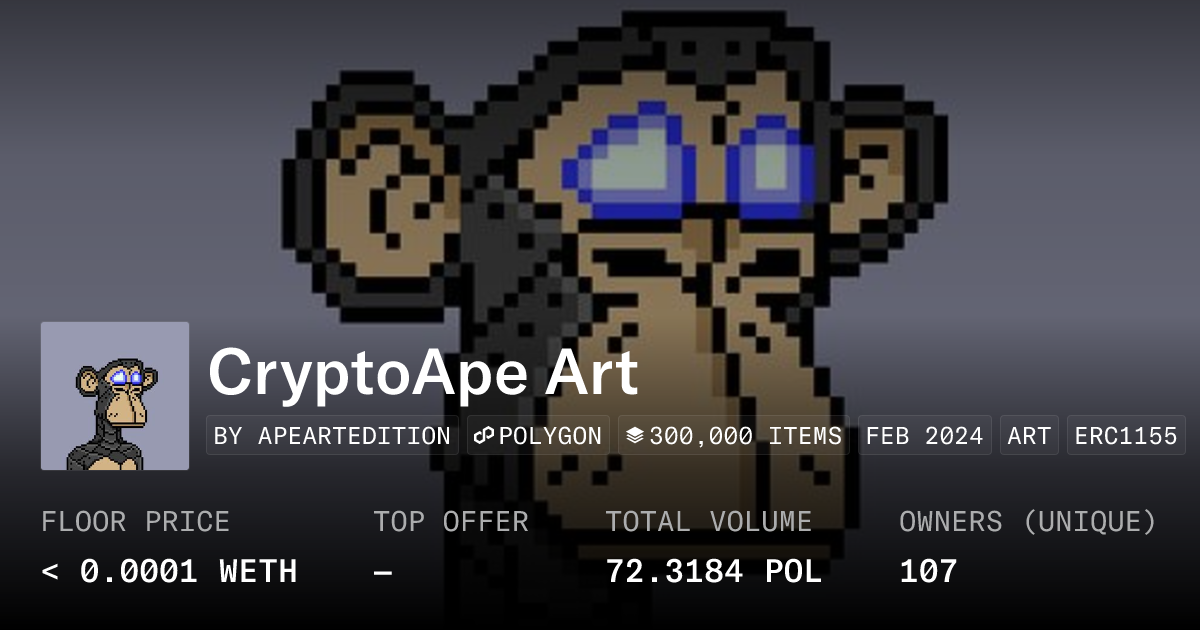Click the TOP OFFER stat label
Viewport: 1200px width, 630px height.
coord(451,522)
